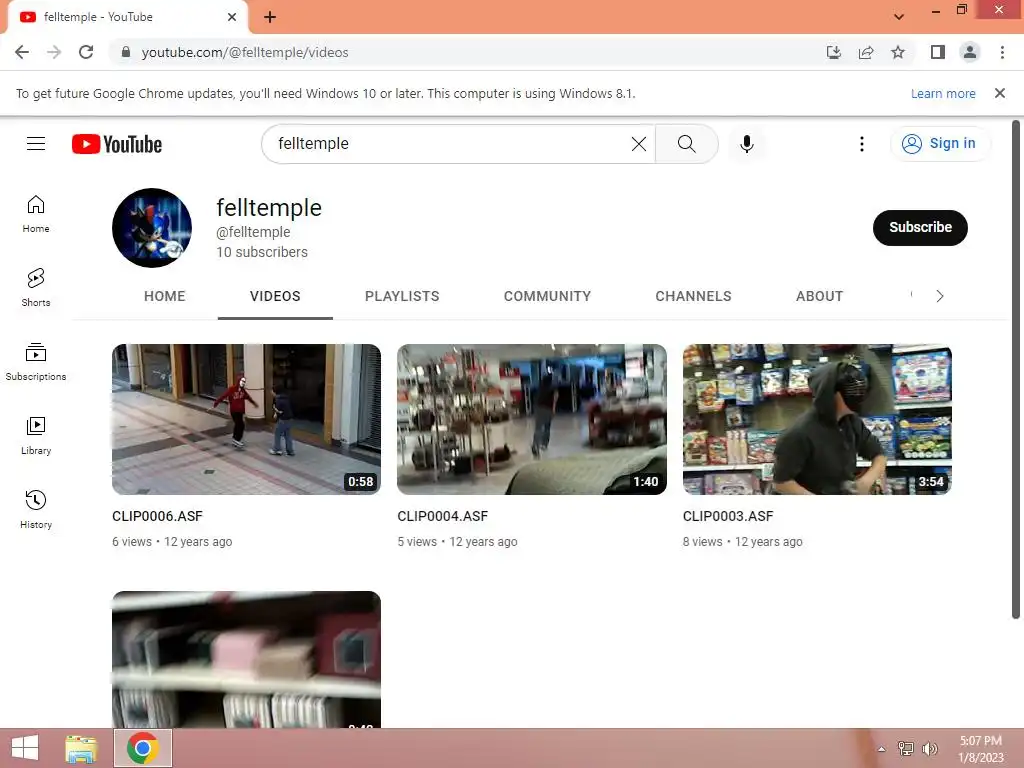Start voice search with the microphone icon
Viewport: 1024px width, 768px height.
[746, 144]
